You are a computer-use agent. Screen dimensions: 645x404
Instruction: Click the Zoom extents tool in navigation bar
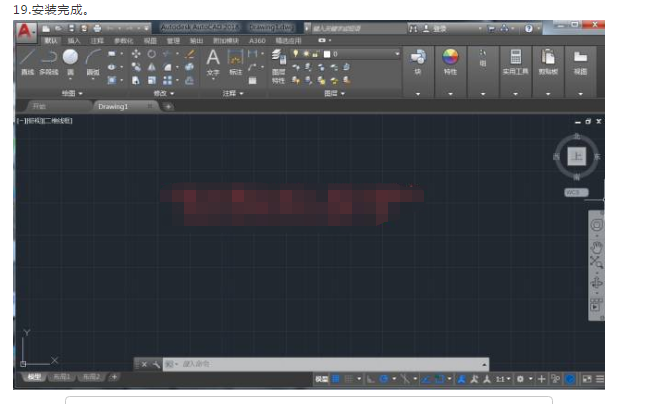(596, 262)
